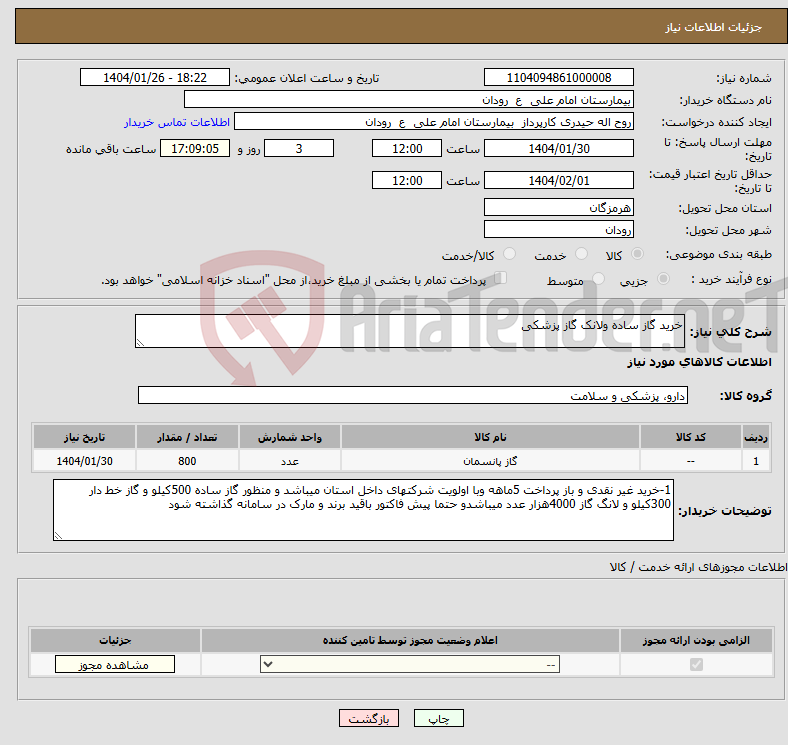Click the مشاهده مجوز button
Screen dimensions: 788x745
pos(115,665)
